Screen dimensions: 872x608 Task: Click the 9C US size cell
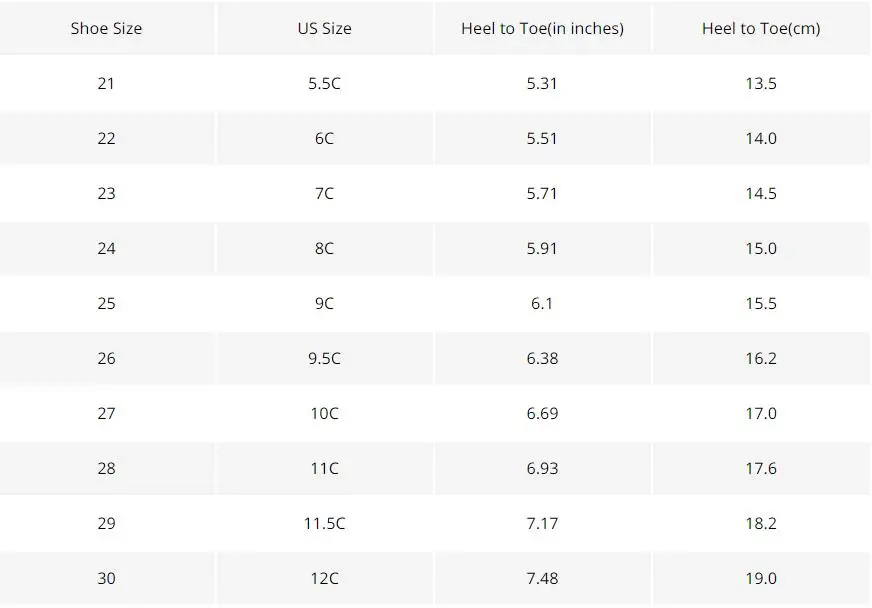[325, 304]
